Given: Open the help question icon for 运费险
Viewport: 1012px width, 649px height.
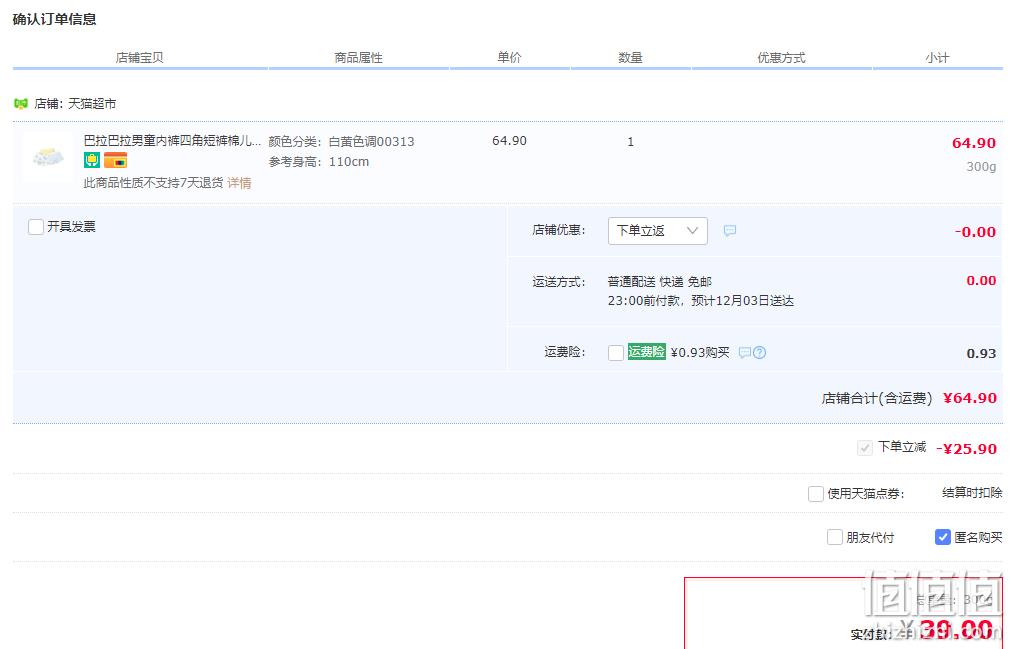Looking at the screenshot, I should [x=760, y=352].
